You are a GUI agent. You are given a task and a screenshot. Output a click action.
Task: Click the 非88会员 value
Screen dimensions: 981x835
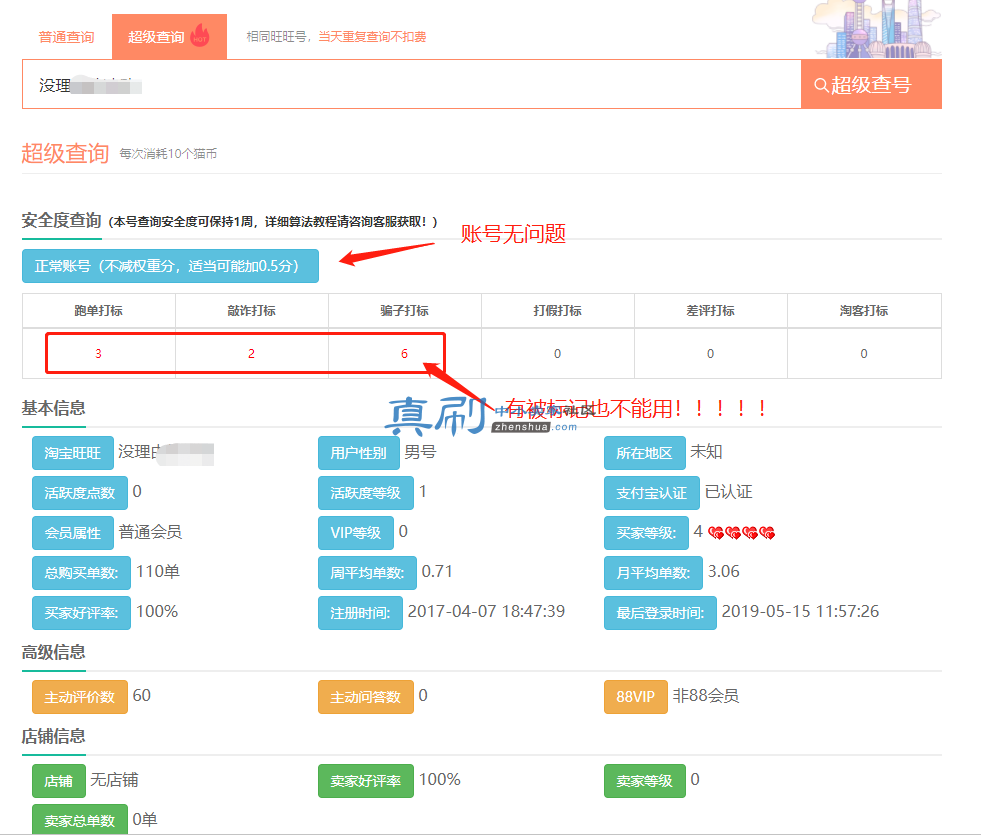click(706, 696)
